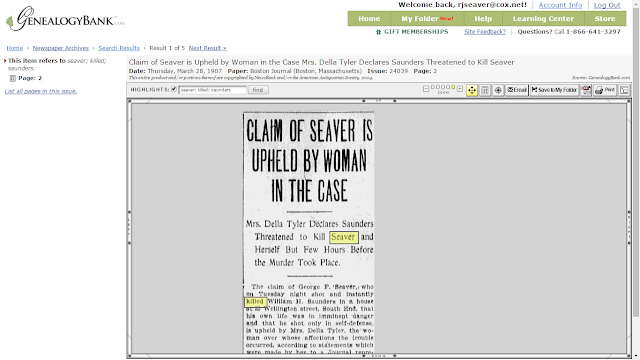Select the third zoom level box
This screenshot has height=360, width=640.
pyautogui.click(x=443, y=87)
